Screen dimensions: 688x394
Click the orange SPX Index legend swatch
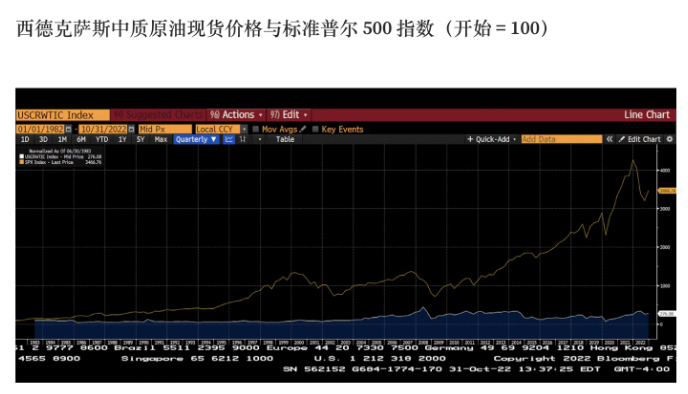click(x=22, y=162)
